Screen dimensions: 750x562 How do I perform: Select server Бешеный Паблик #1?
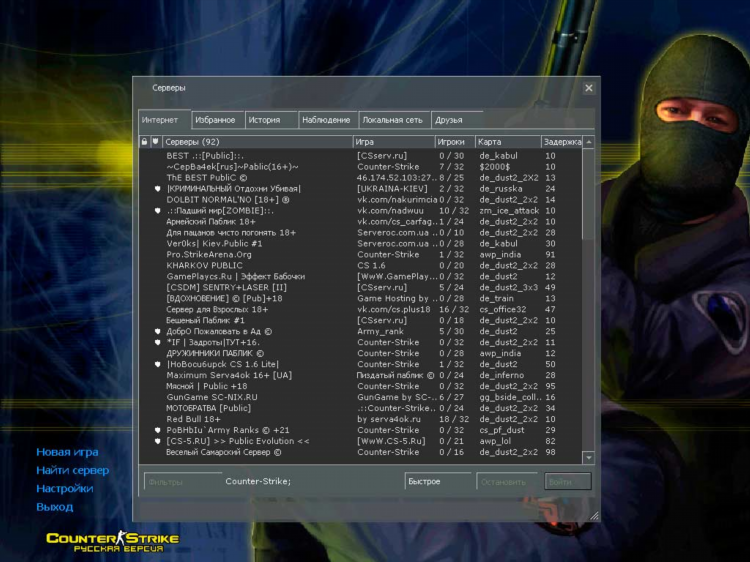[361, 321]
